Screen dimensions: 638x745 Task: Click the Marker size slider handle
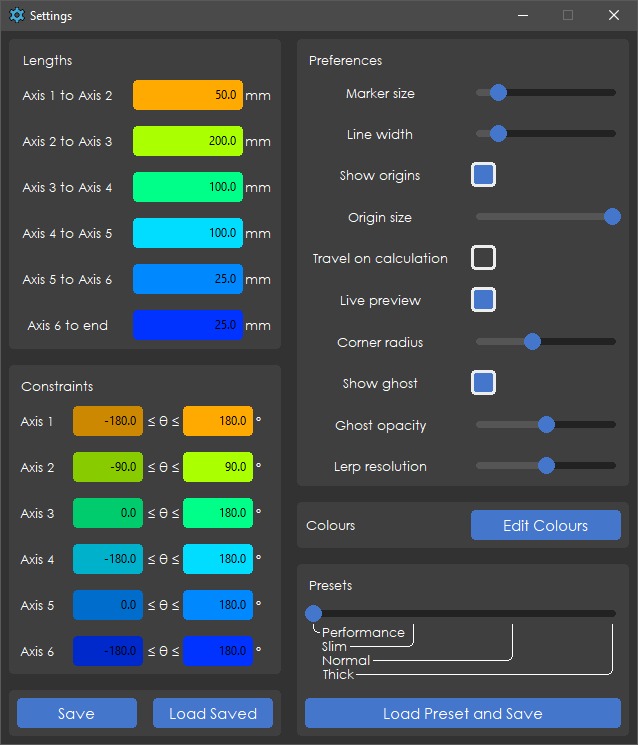[498, 93]
